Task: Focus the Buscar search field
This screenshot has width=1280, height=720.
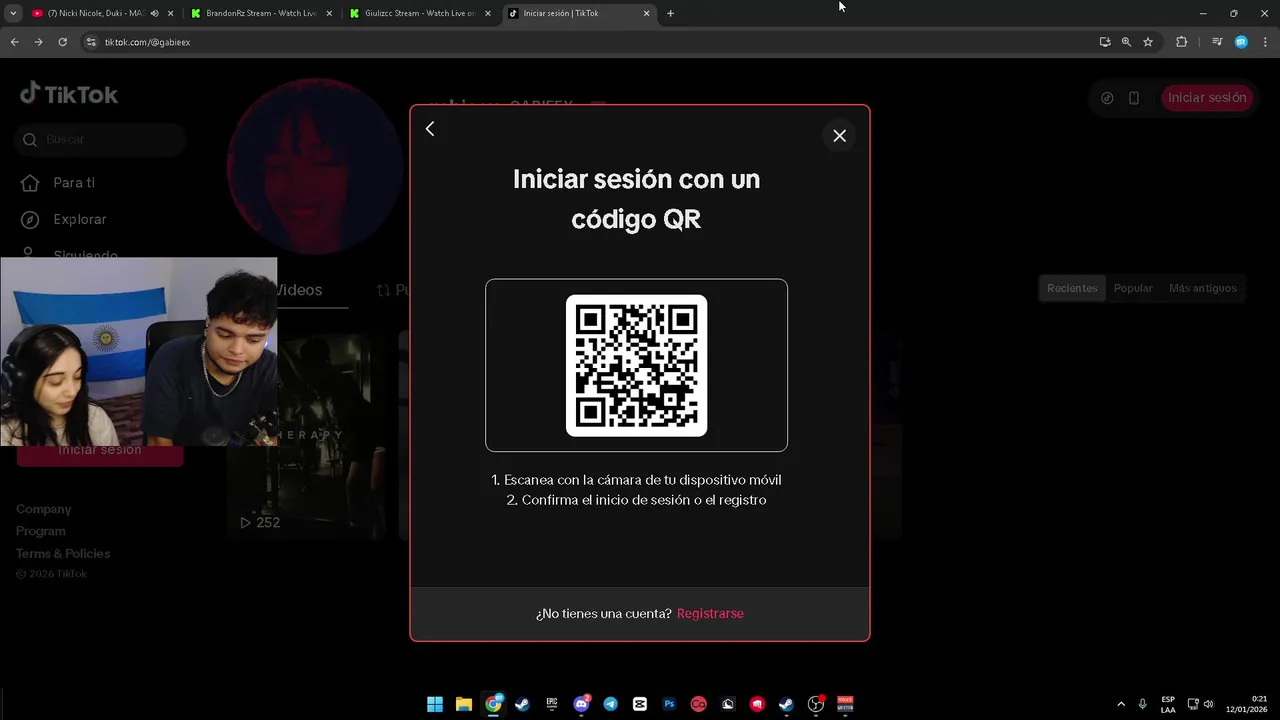Action: pos(100,139)
